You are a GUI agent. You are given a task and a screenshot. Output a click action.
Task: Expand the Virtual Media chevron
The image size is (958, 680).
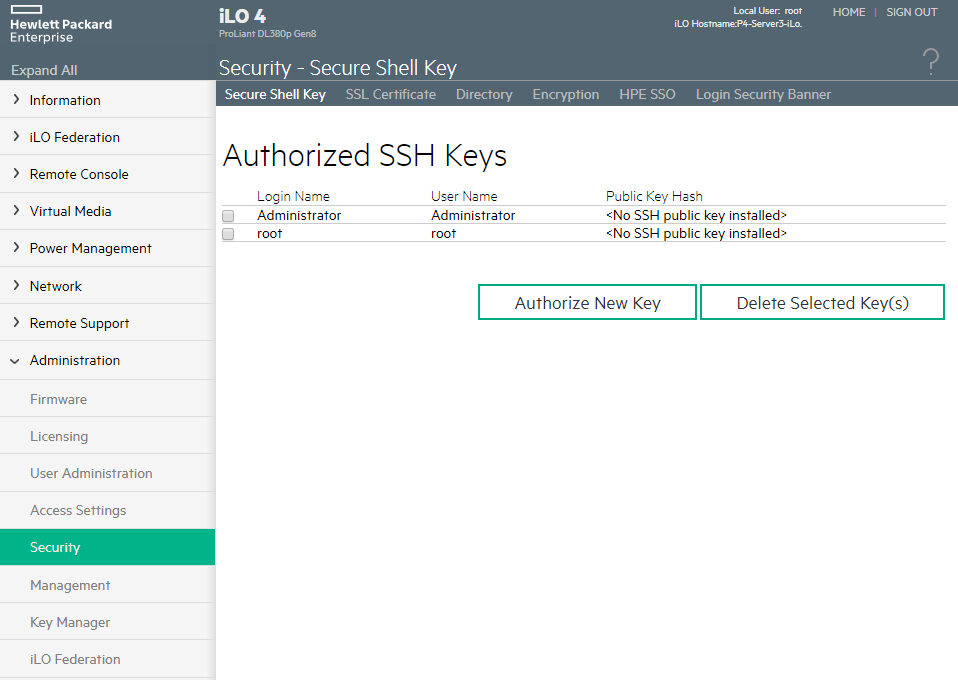[16, 211]
